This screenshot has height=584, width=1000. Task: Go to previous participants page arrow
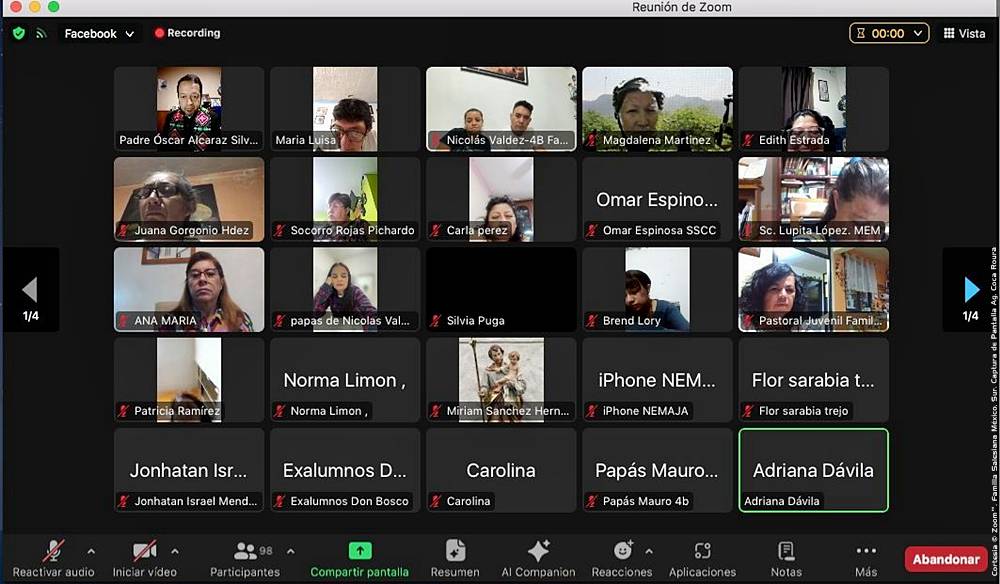click(31, 289)
